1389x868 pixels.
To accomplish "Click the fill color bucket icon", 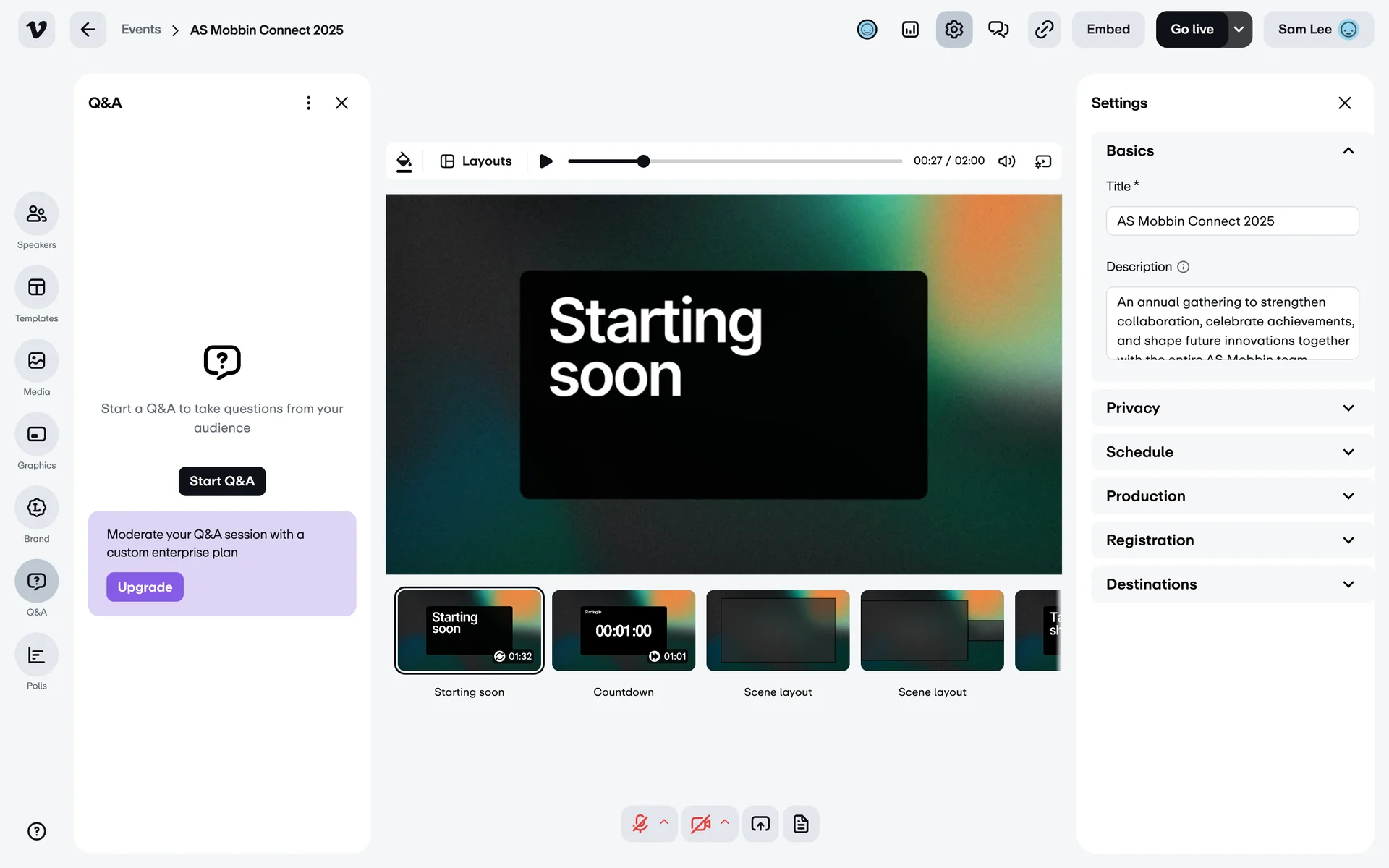I will 404,161.
